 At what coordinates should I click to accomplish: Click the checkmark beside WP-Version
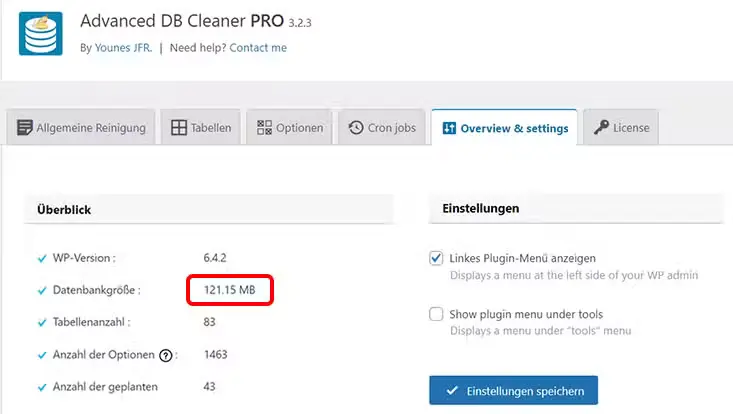coord(42,258)
